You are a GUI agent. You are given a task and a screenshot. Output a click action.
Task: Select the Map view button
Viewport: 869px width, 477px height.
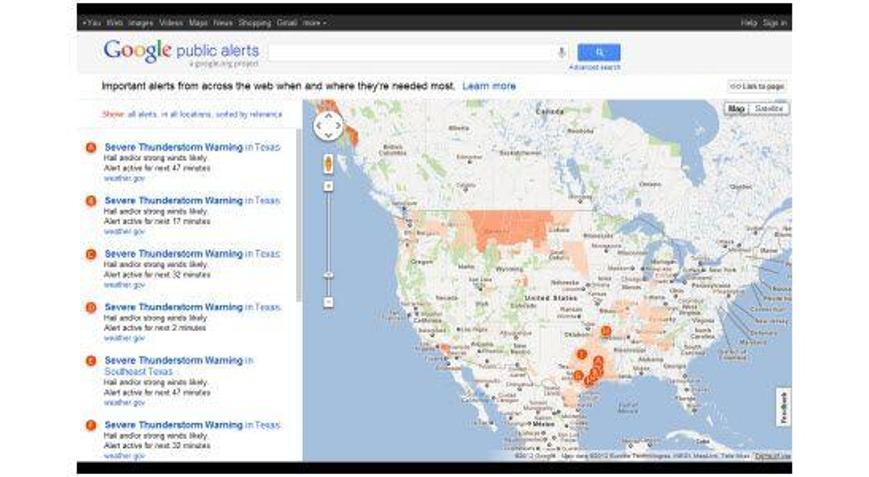(737, 109)
